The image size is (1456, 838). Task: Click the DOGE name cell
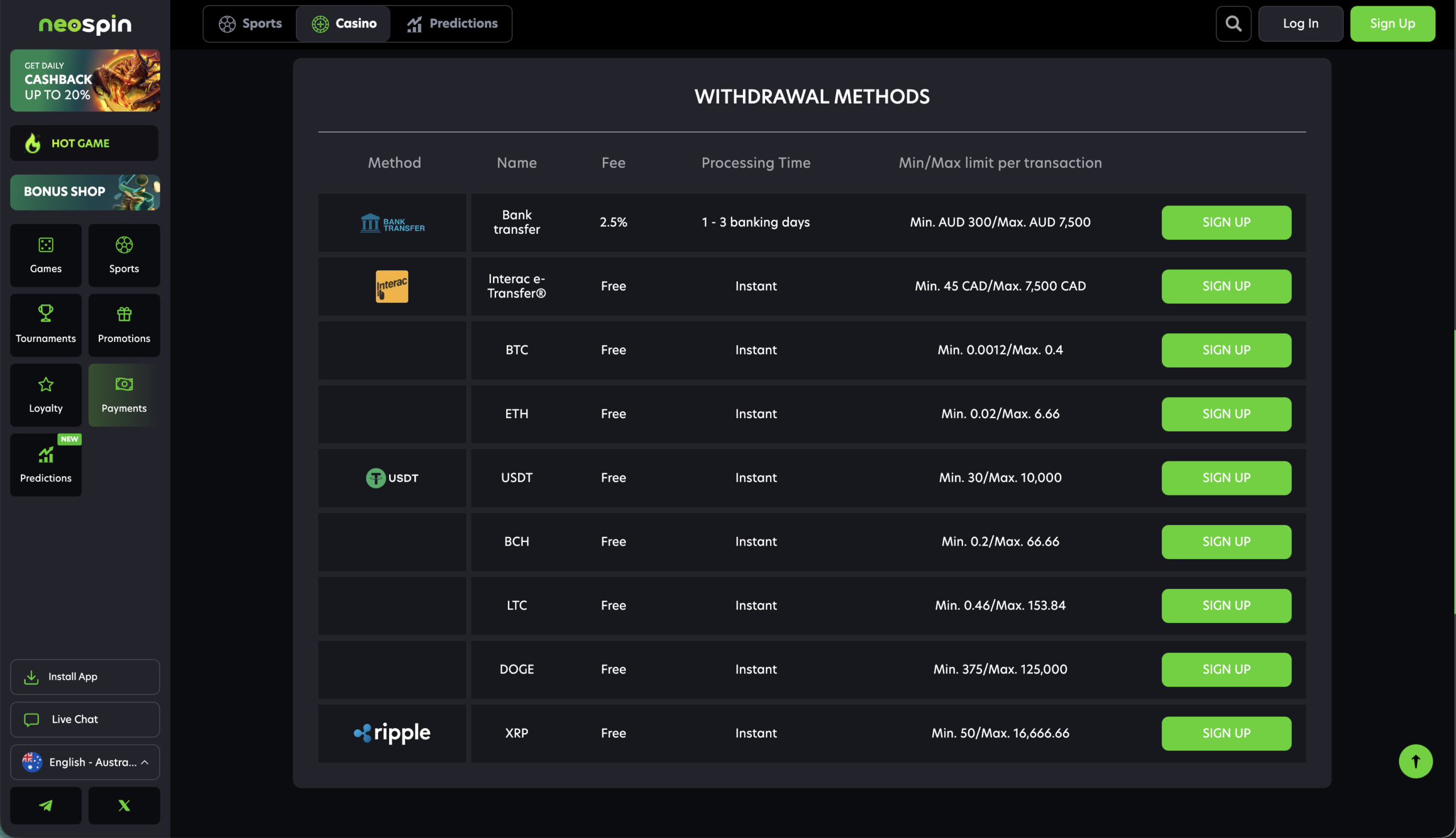pos(516,670)
